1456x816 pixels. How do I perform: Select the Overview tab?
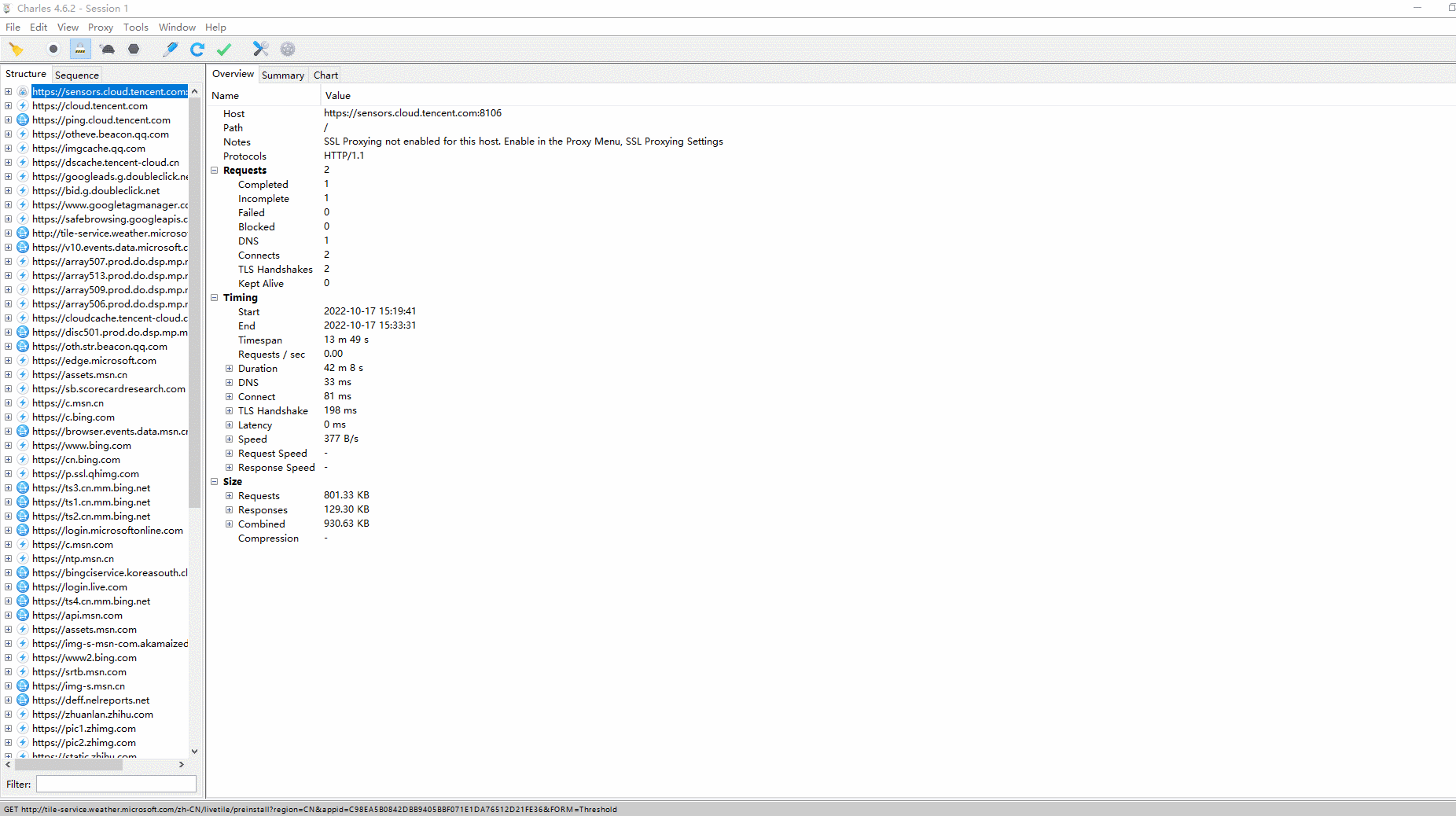[x=233, y=74]
